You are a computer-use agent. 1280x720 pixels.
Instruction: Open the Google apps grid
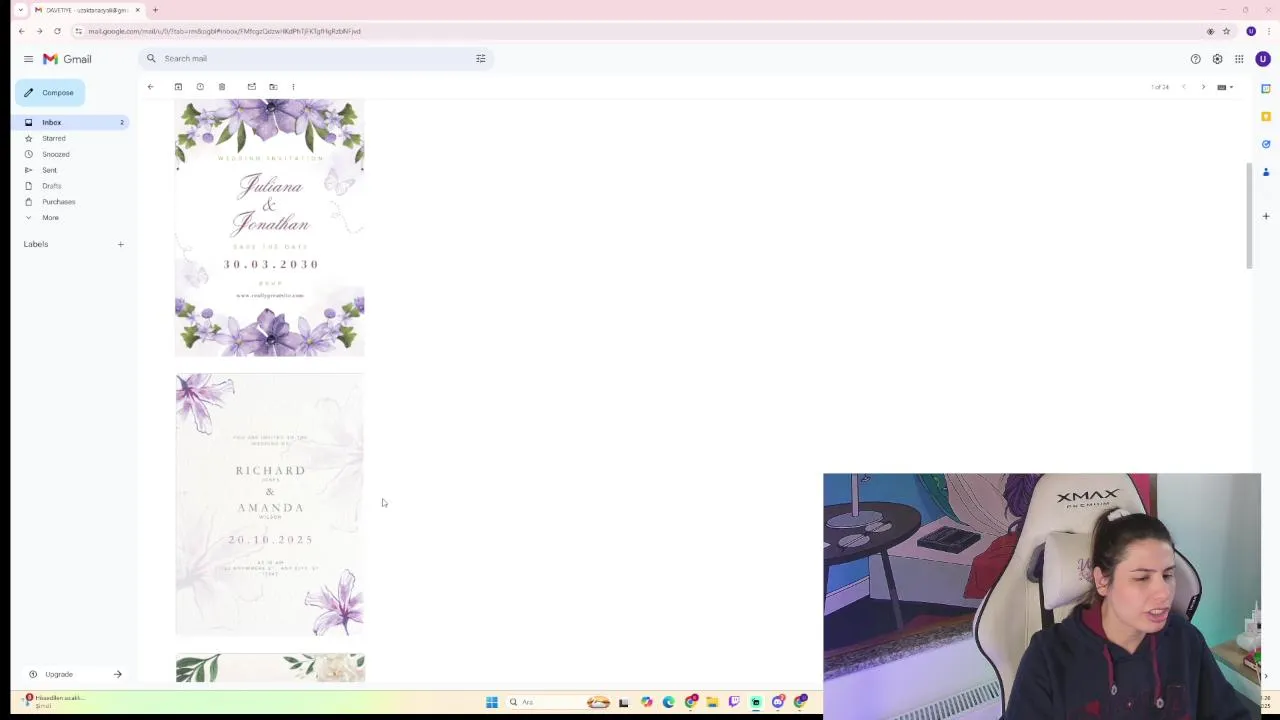tap(1239, 59)
